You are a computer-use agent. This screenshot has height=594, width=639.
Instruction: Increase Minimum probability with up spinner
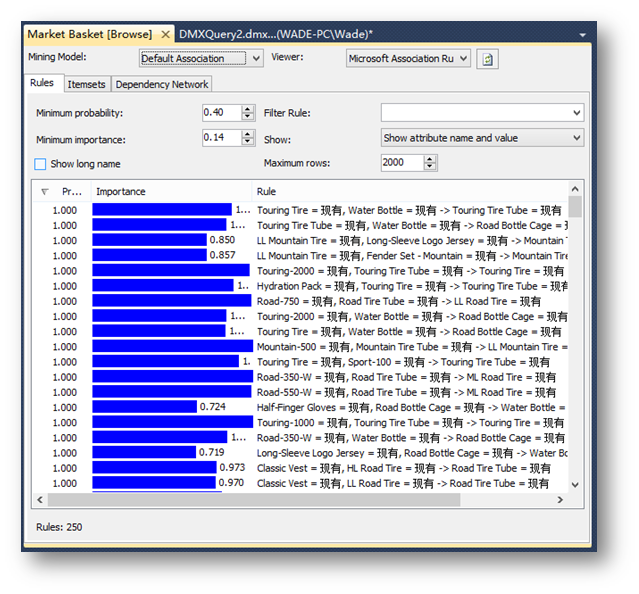[x=247, y=109]
